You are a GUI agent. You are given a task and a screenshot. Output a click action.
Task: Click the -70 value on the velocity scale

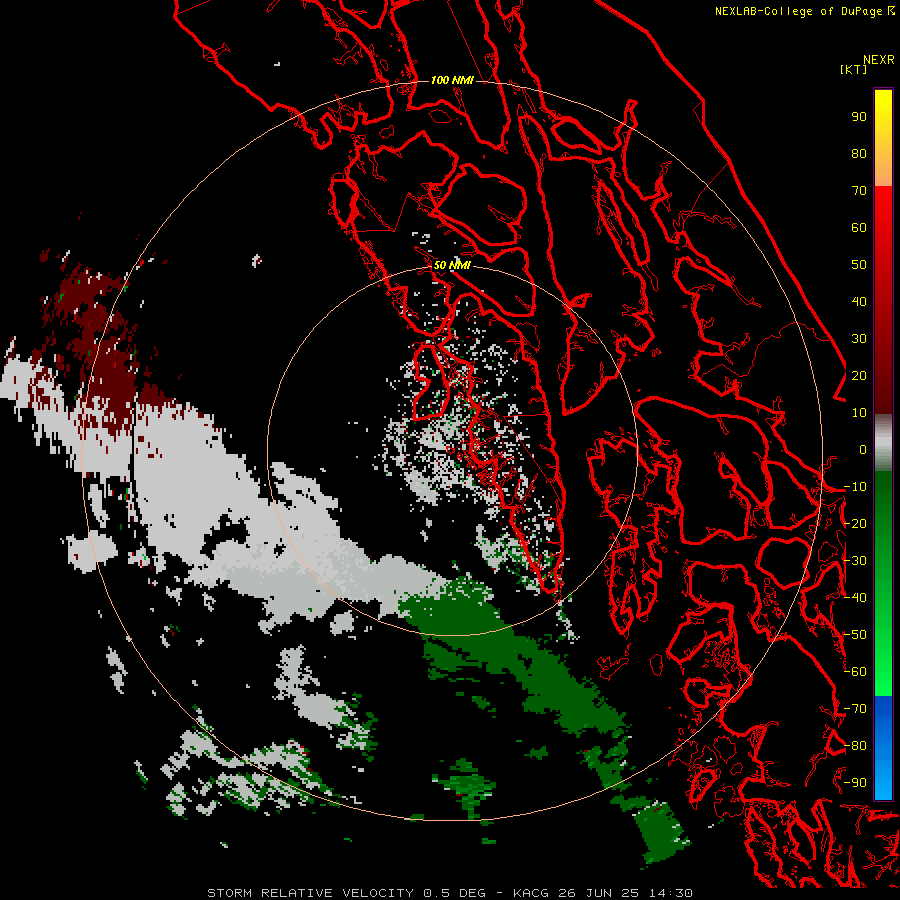click(855, 709)
